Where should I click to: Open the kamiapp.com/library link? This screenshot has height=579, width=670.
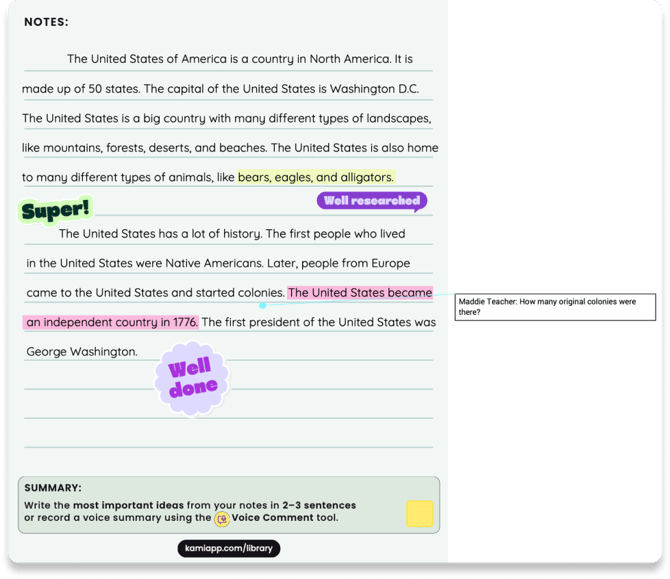click(x=229, y=548)
